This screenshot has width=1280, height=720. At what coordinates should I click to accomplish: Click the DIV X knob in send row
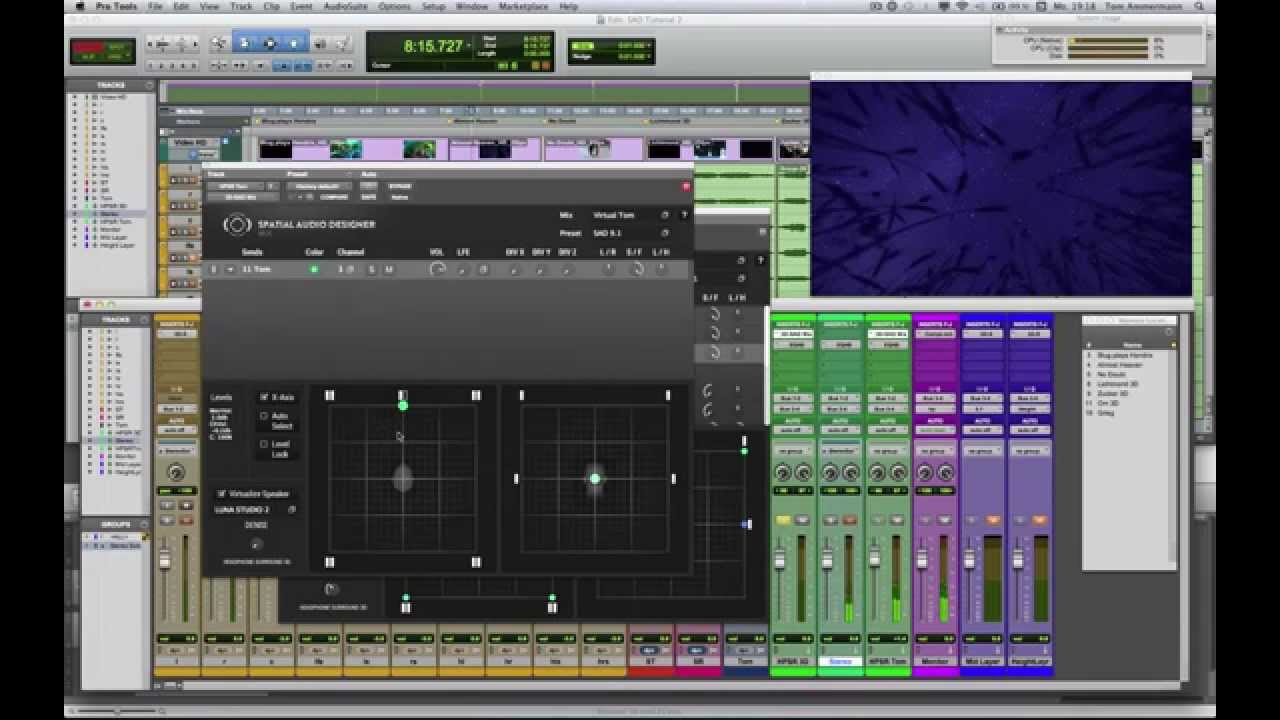point(514,269)
